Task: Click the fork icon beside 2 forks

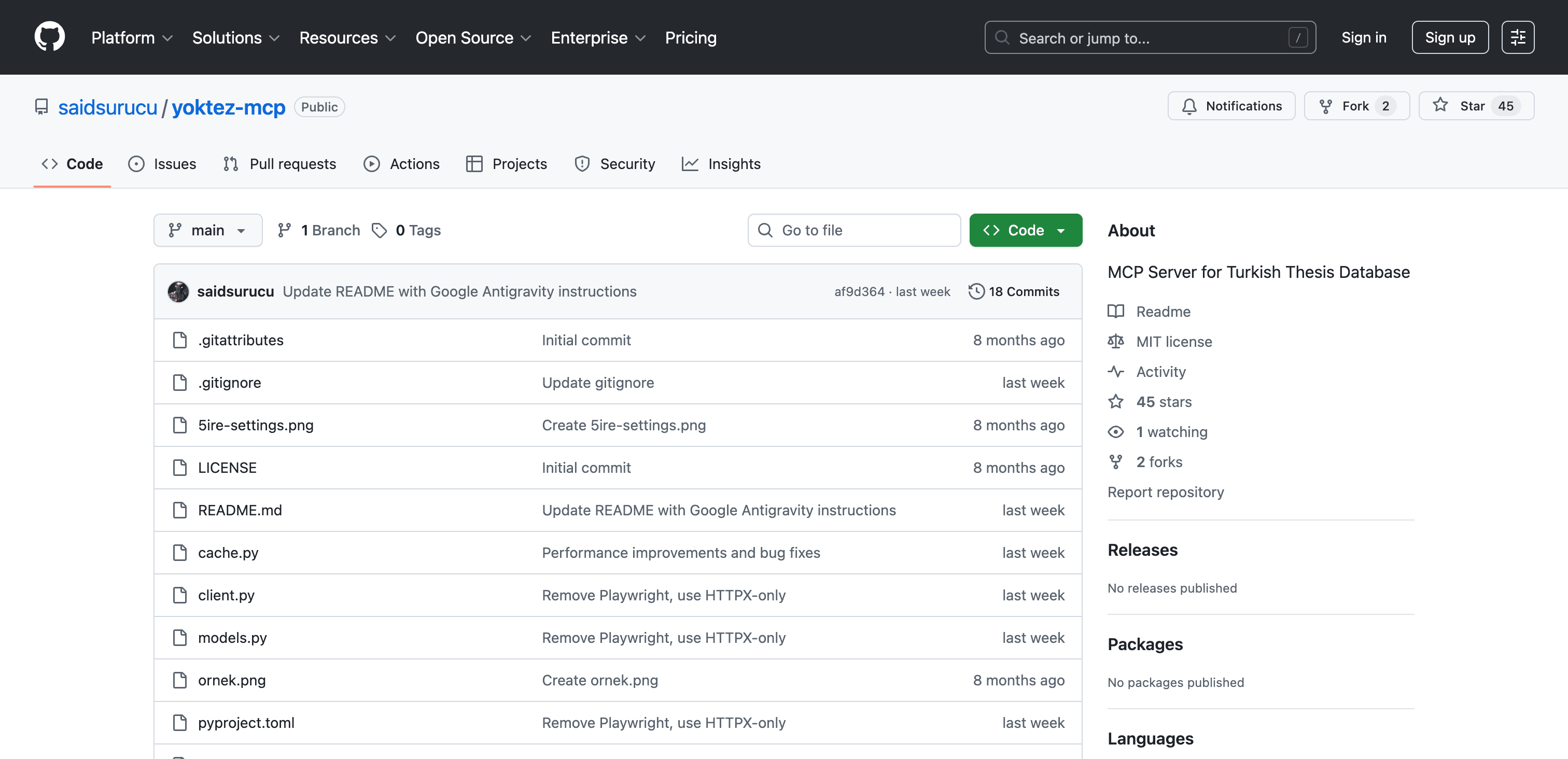Action: pyautogui.click(x=1115, y=462)
